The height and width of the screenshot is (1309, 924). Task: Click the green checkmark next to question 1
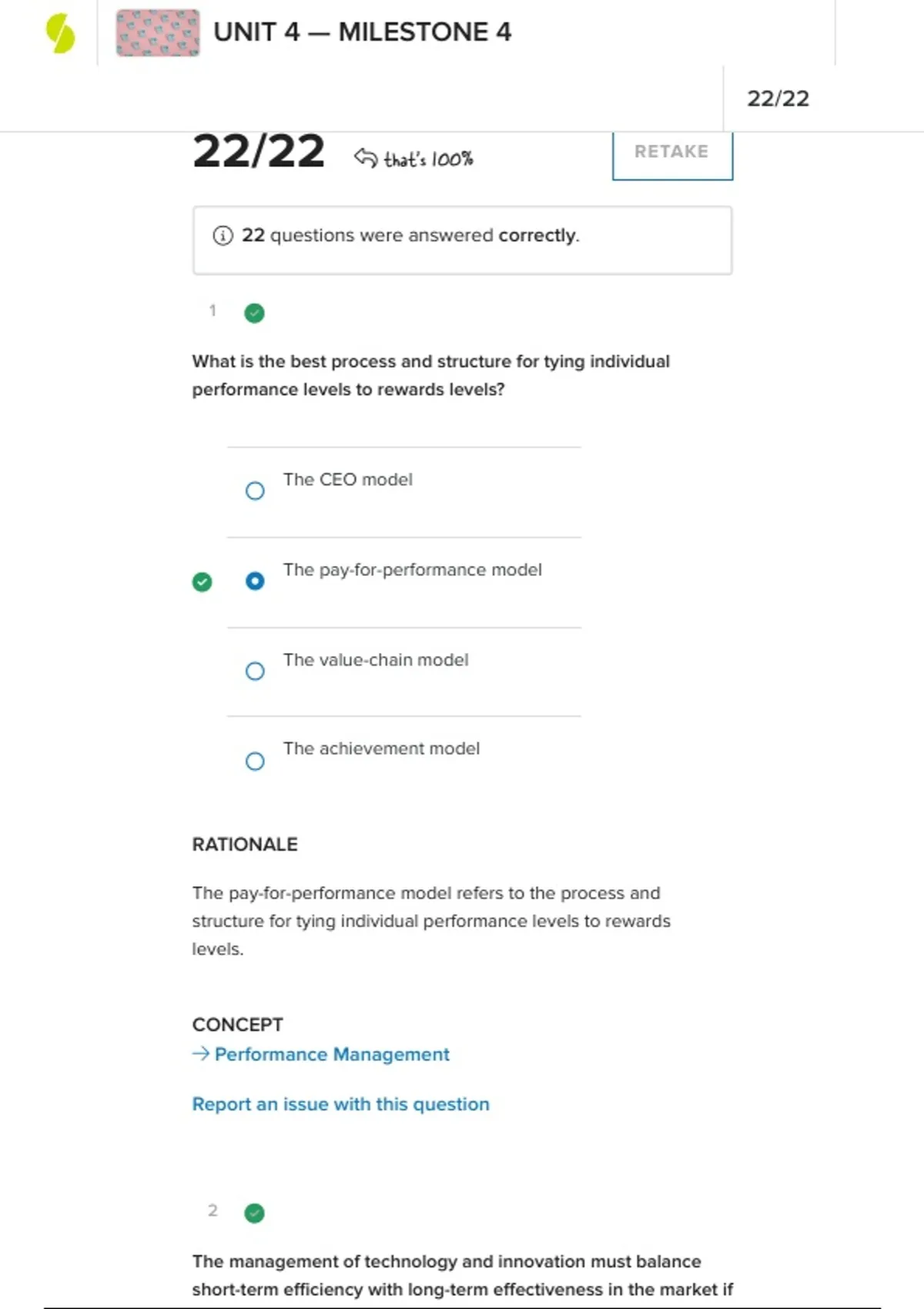(x=254, y=313)
